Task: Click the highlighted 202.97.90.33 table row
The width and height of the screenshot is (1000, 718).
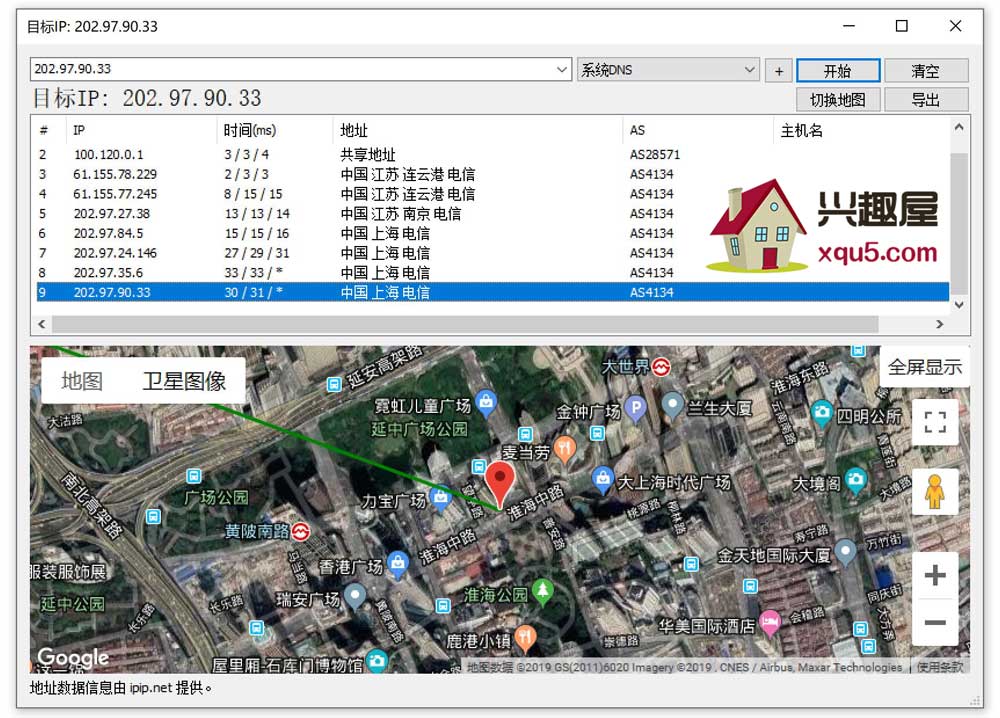Action: tap(492, 293)
